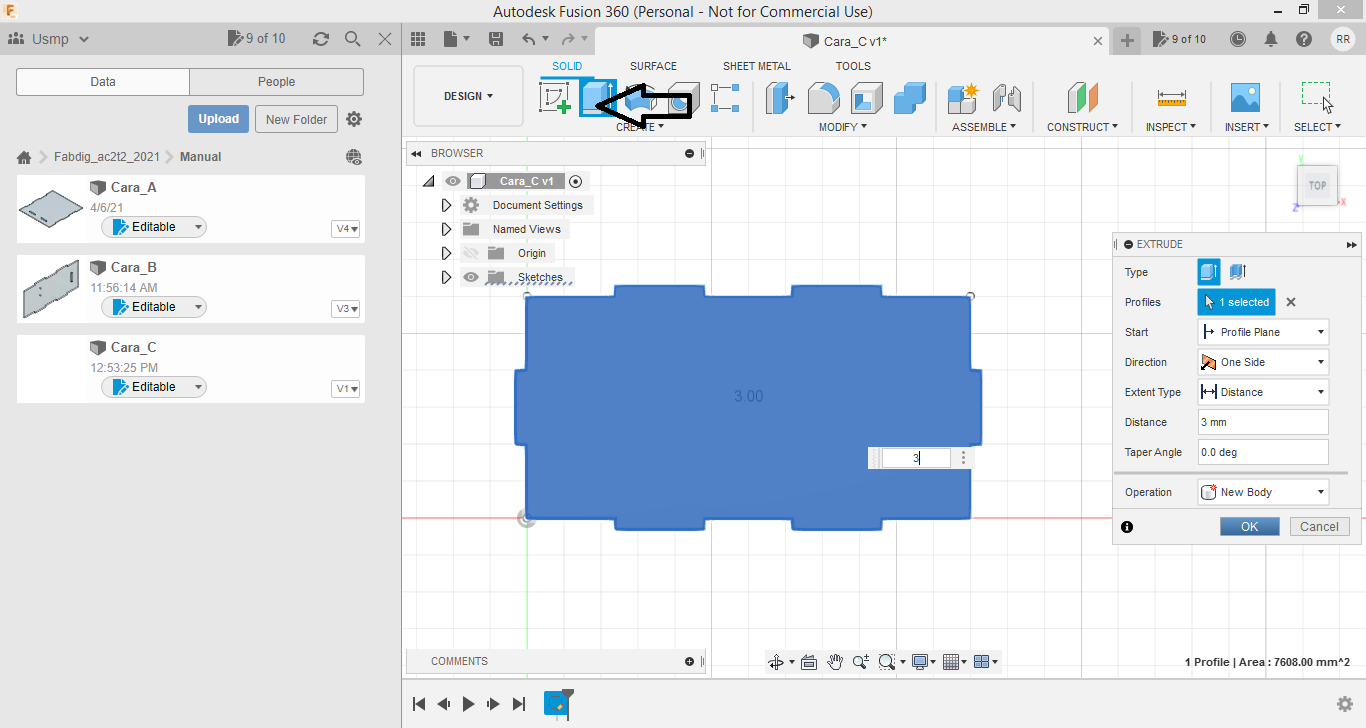Open the V4 version dropdown for Cara_A
Screen dimensions: 1366x728
(x=346, y=229)
